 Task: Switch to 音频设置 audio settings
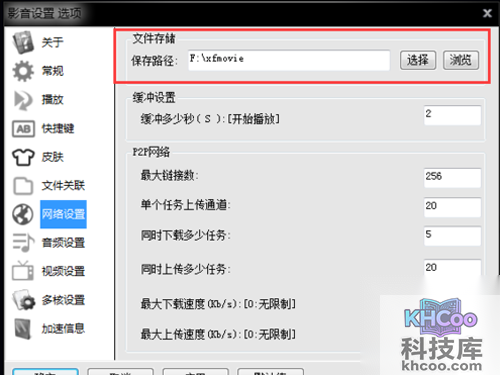point(63,243)
